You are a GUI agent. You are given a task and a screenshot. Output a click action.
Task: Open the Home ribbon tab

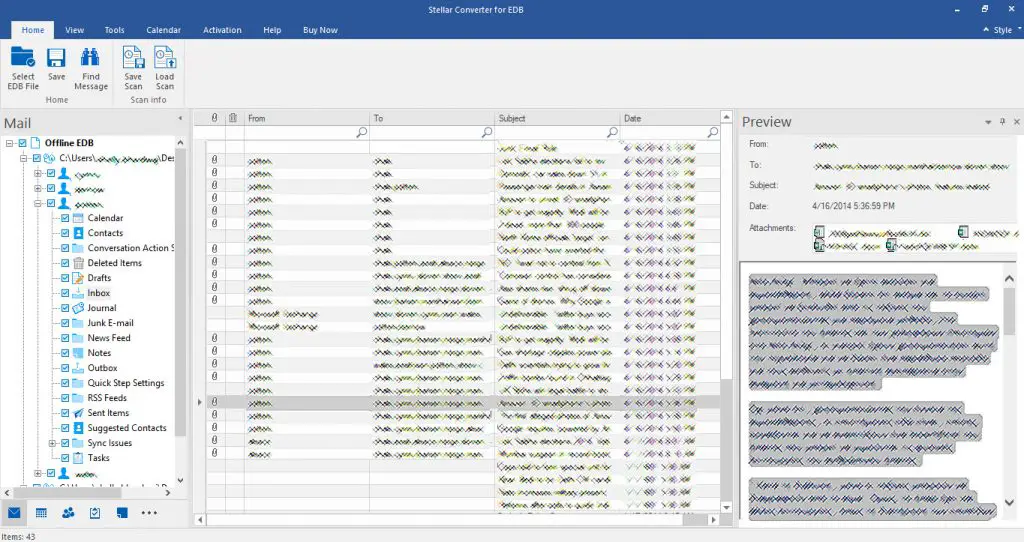point(33,30)
